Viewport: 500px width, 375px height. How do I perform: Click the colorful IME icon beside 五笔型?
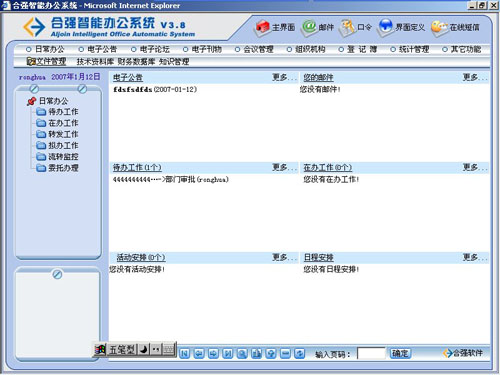[100, 350]
